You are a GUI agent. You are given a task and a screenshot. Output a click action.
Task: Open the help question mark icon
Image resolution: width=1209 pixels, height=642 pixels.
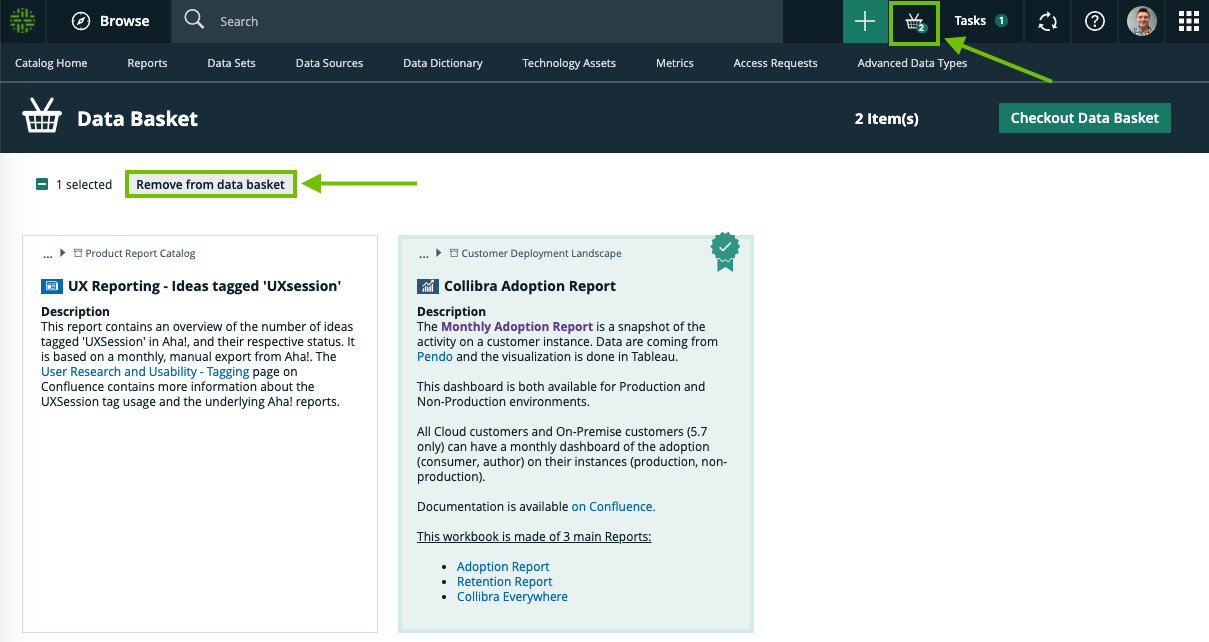click(1095, 21)
